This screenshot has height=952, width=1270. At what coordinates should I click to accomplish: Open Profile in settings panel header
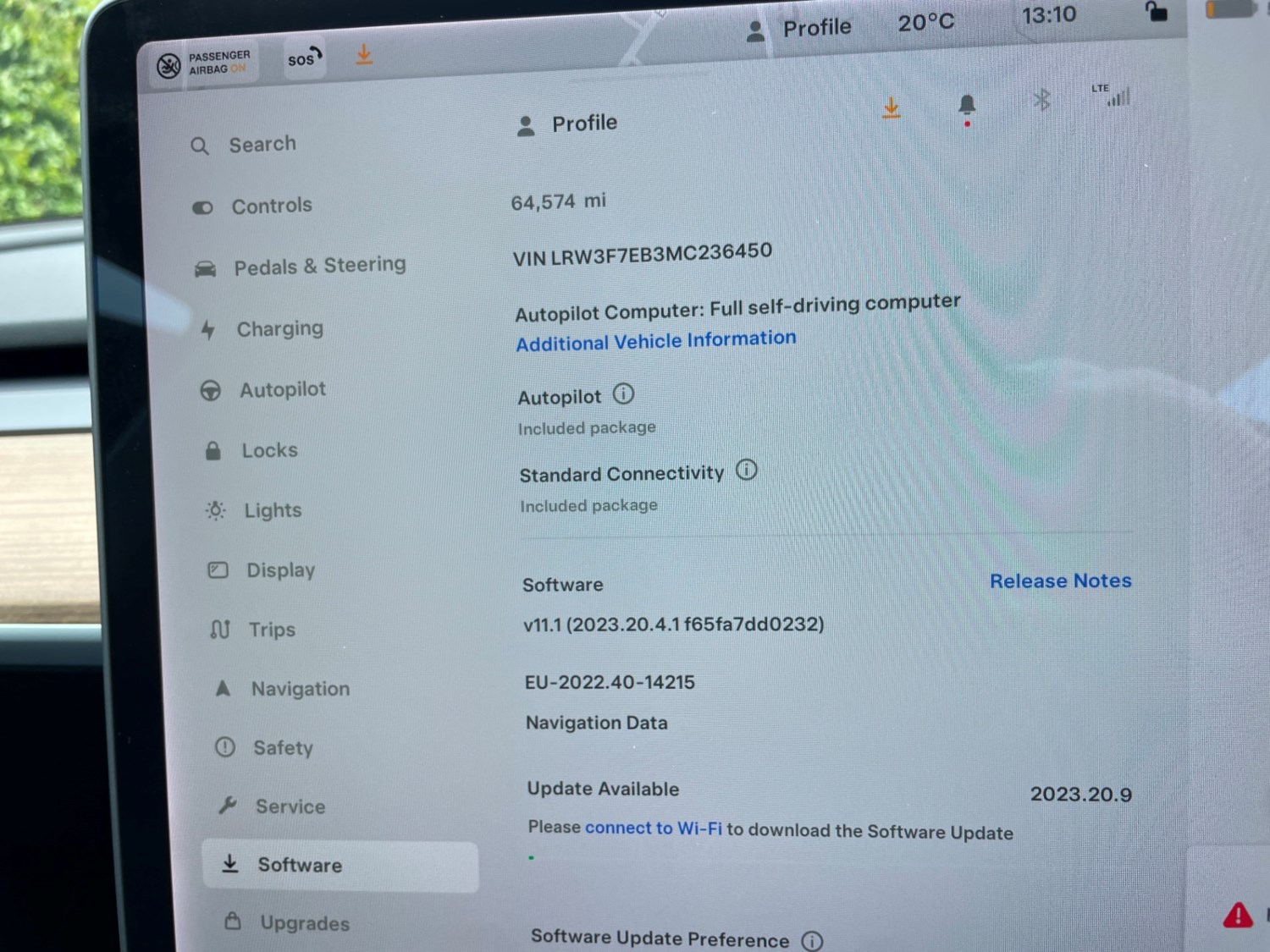click(x=567, y=124)
